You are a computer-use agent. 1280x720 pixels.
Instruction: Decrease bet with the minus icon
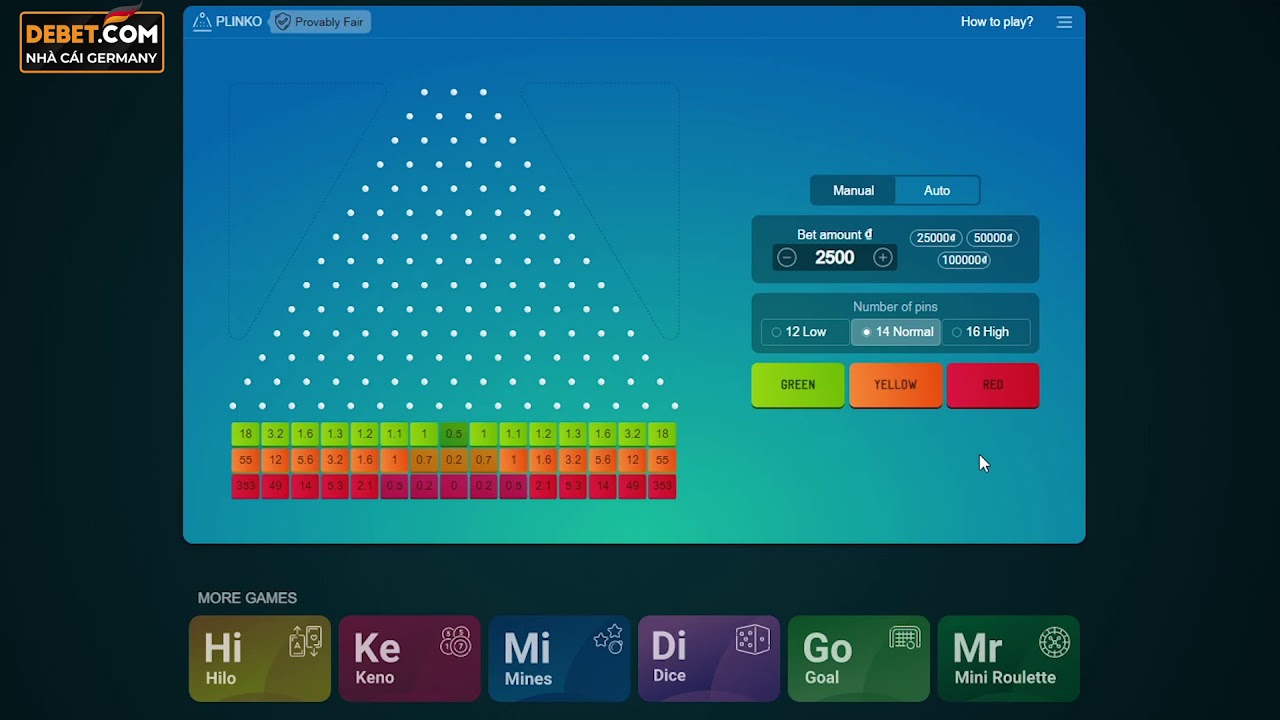(x=787, y=258)
